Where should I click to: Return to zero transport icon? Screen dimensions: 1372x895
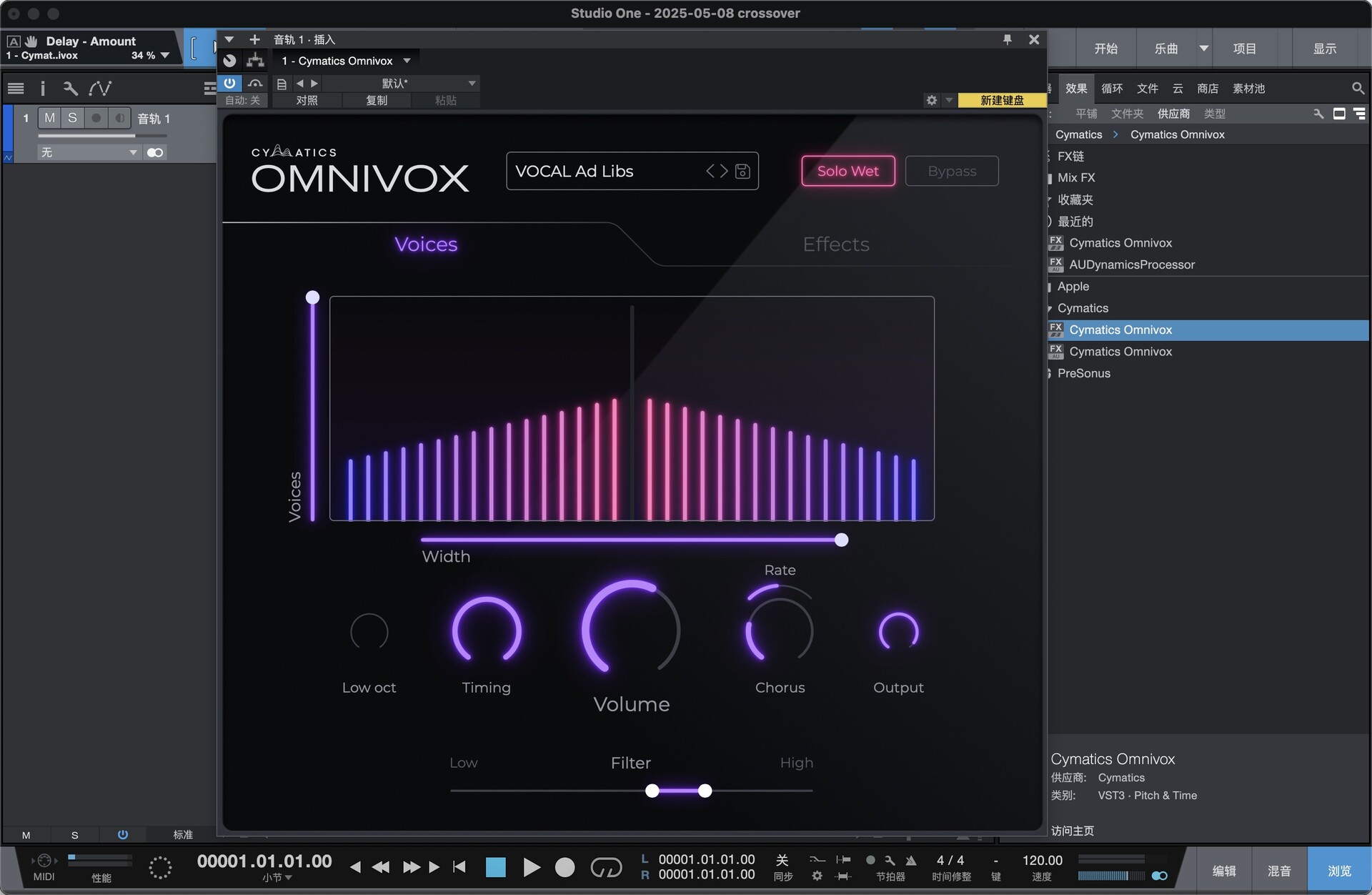coord(459,867)
